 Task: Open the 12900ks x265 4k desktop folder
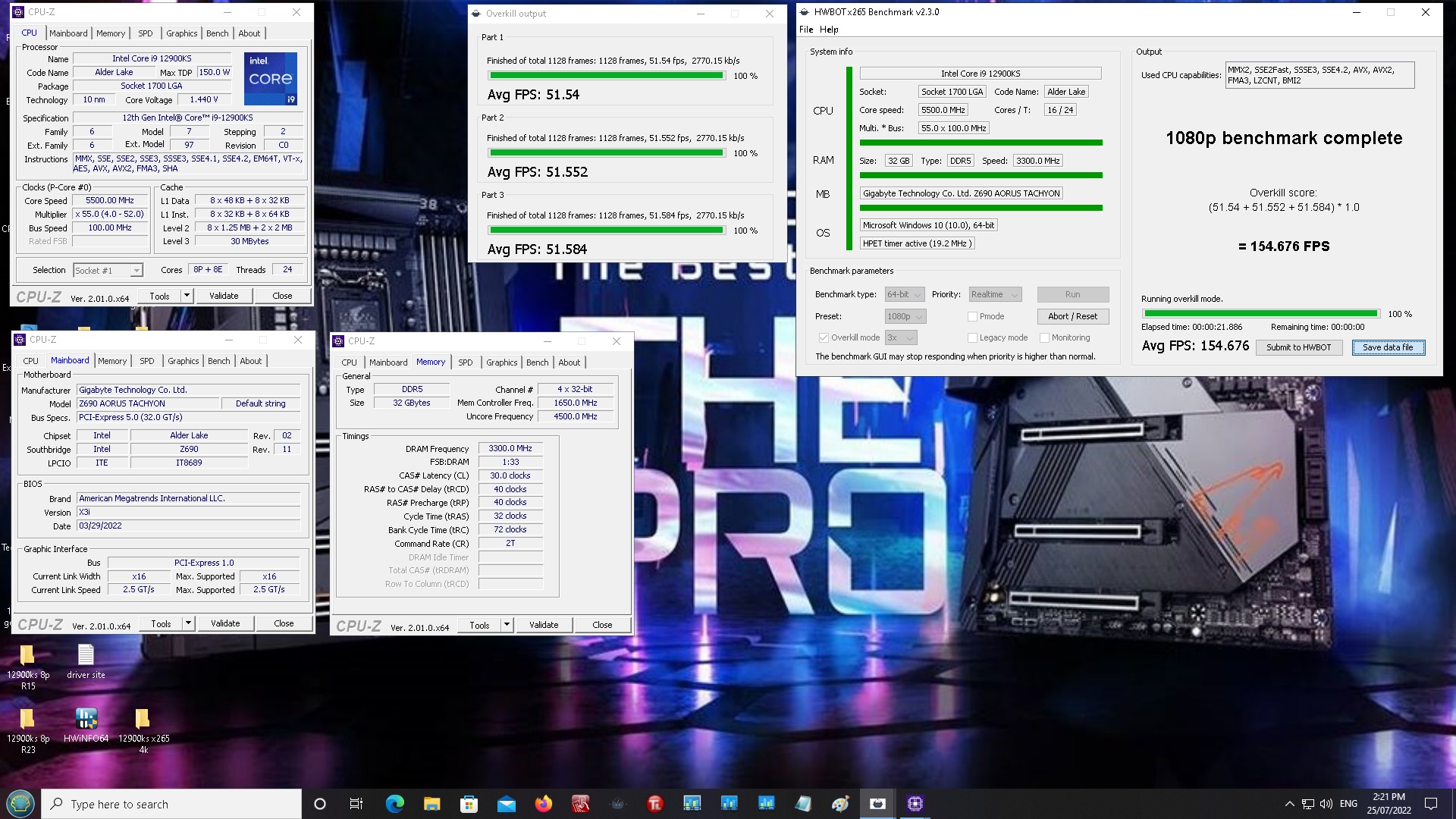pyautogui.click(x=143, y=730)
